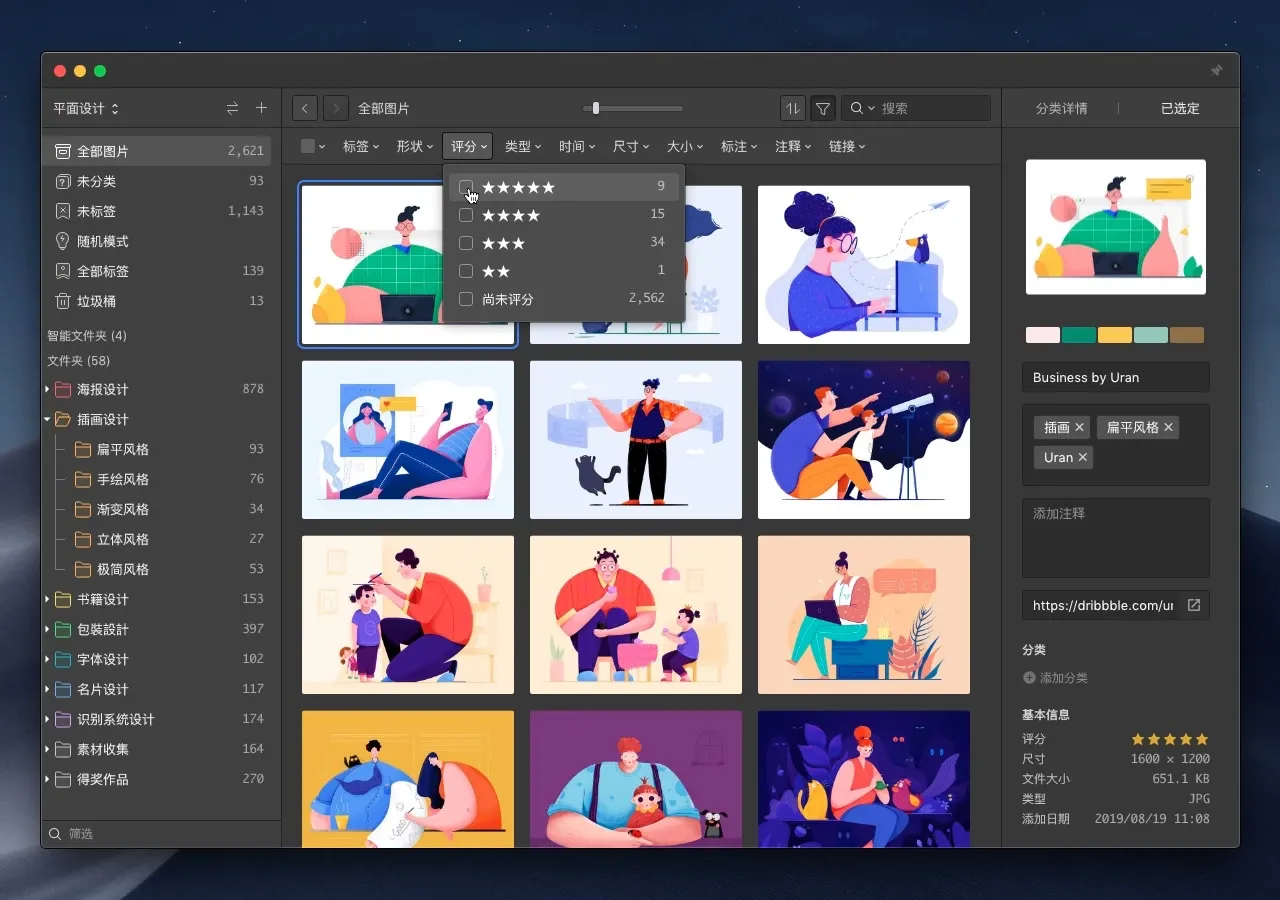Click the search magnifier icon

coord(857,108)
